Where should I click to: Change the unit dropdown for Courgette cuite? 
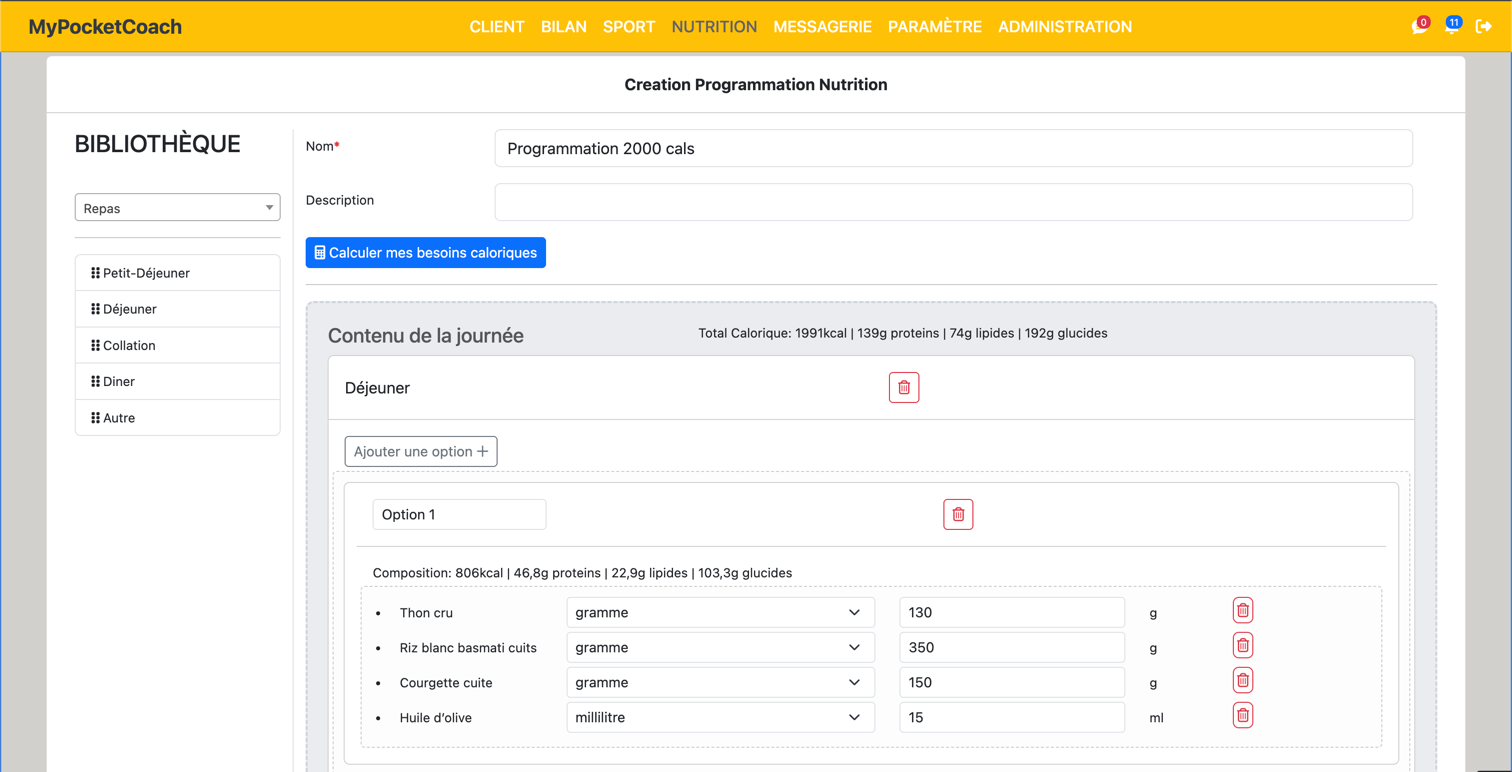pos(720,683)
